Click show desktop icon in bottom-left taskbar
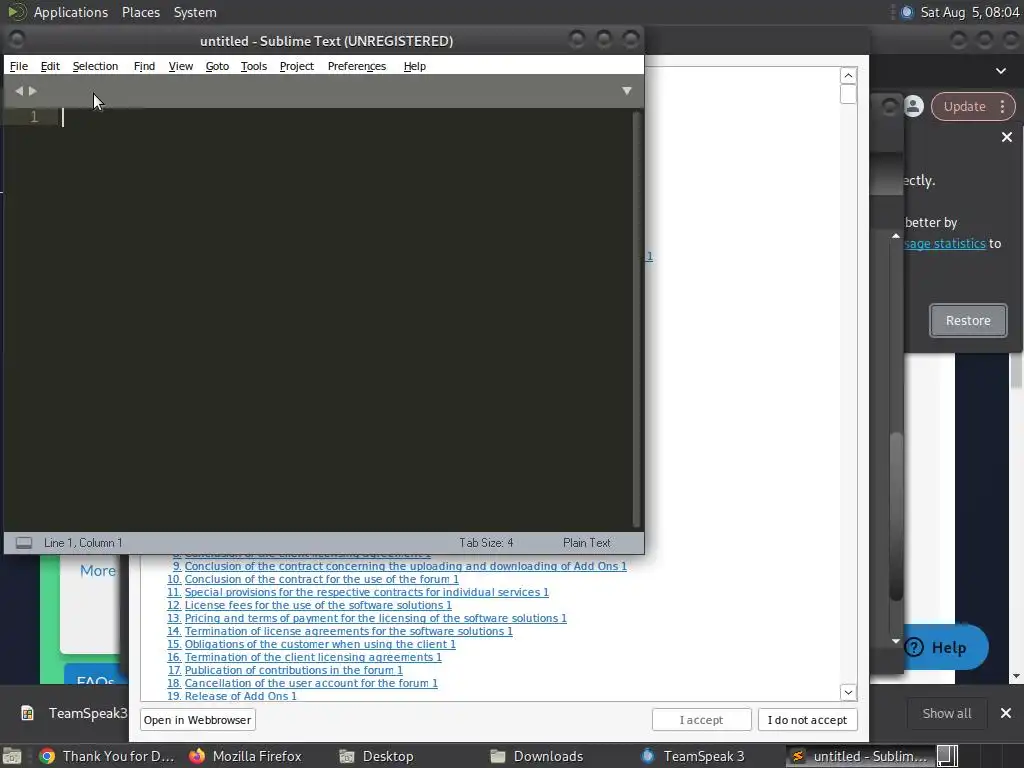Screen dimensions: 1024x768 point(12,756)
